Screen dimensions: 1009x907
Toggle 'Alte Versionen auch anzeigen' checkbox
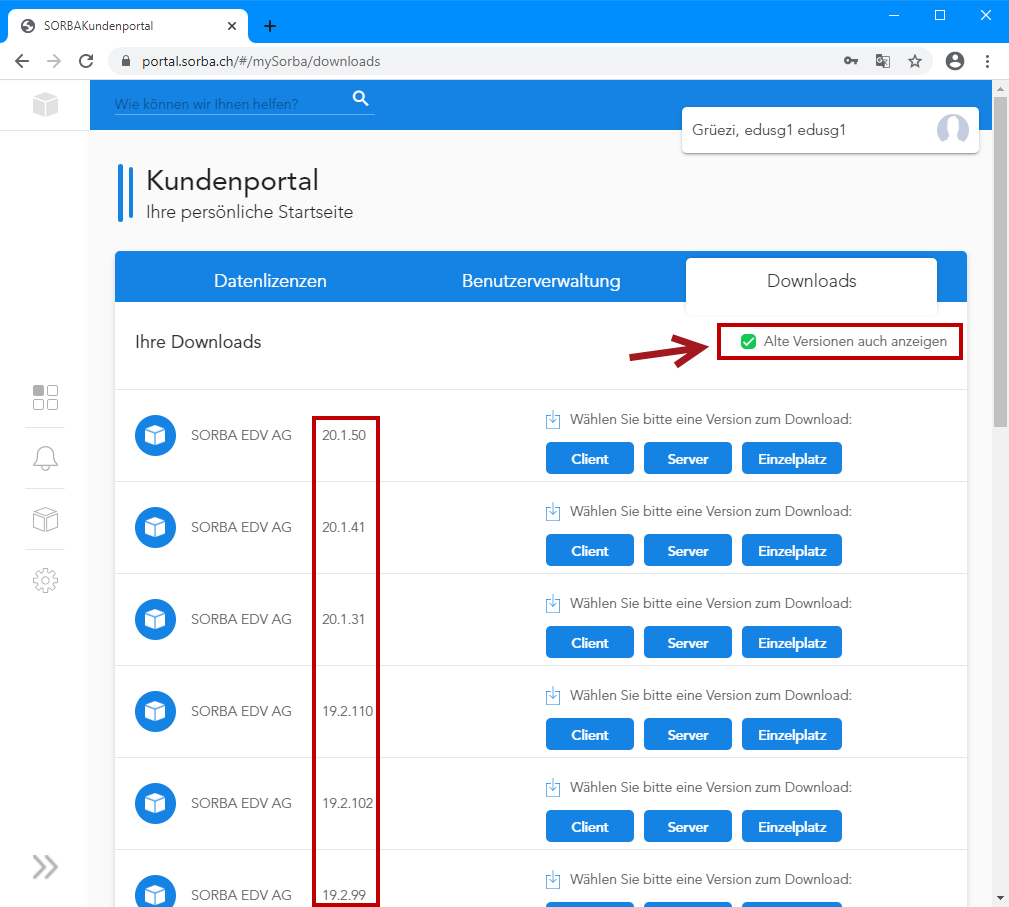coord(748,342)
